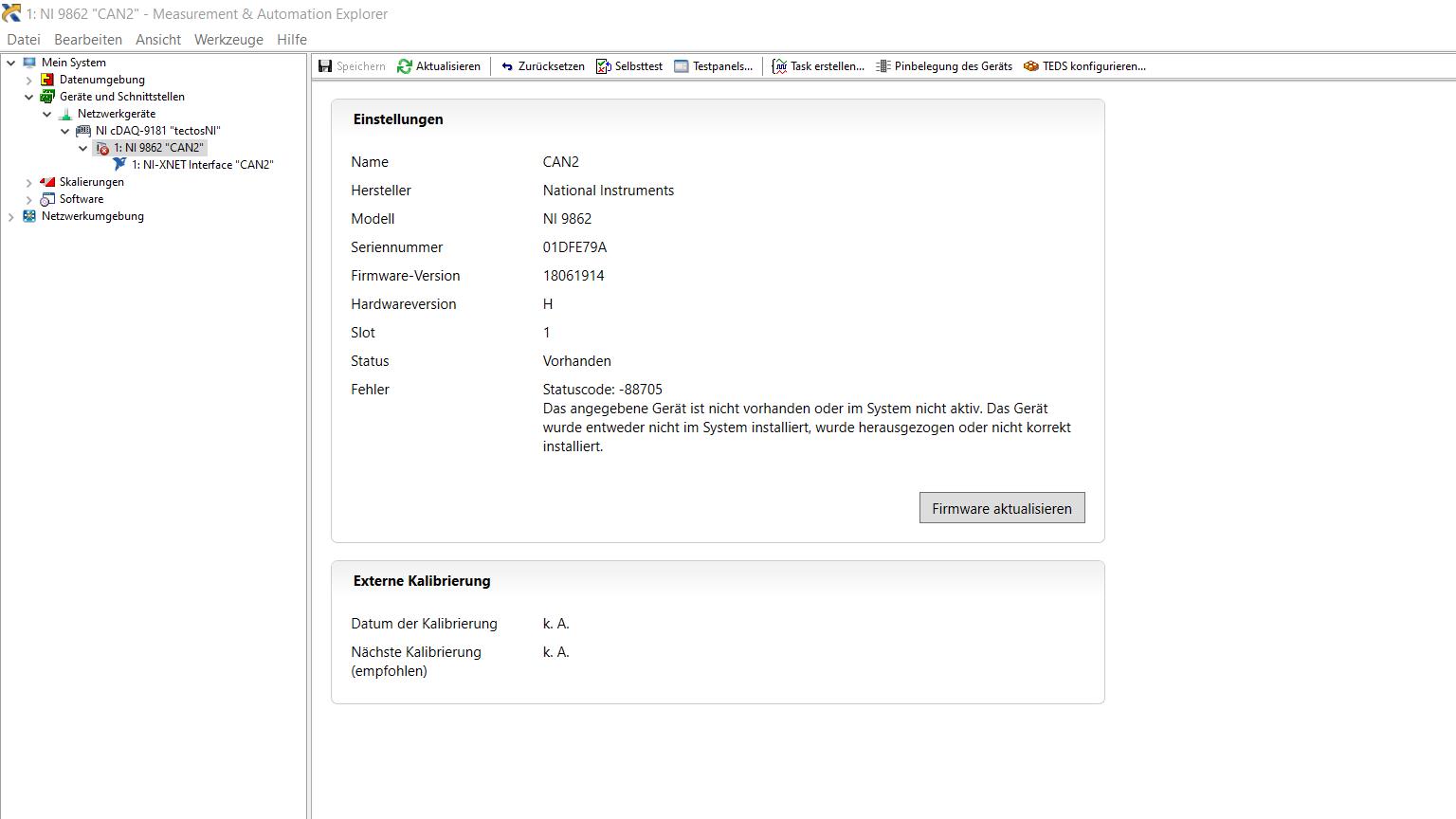Run Selbsttest from the toolbar label
1456x819 pixels.
click(639, 66)
